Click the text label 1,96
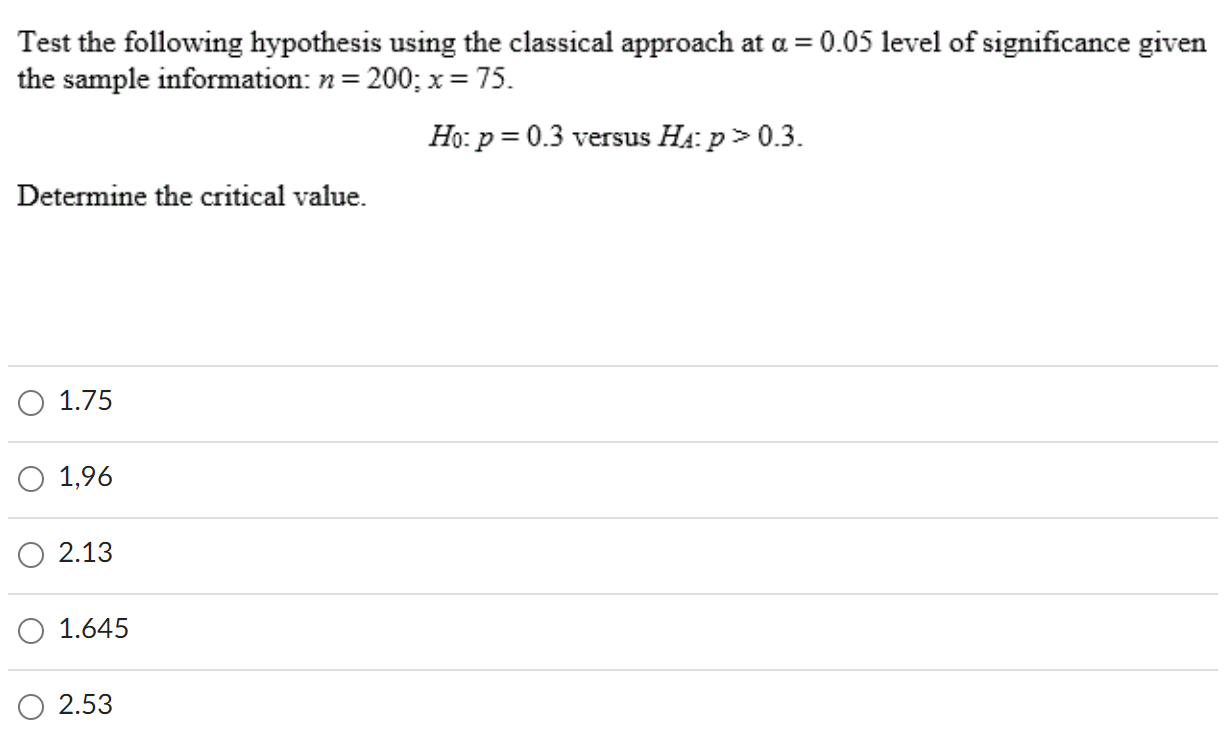1229x755 pixels. pos(85,478)
